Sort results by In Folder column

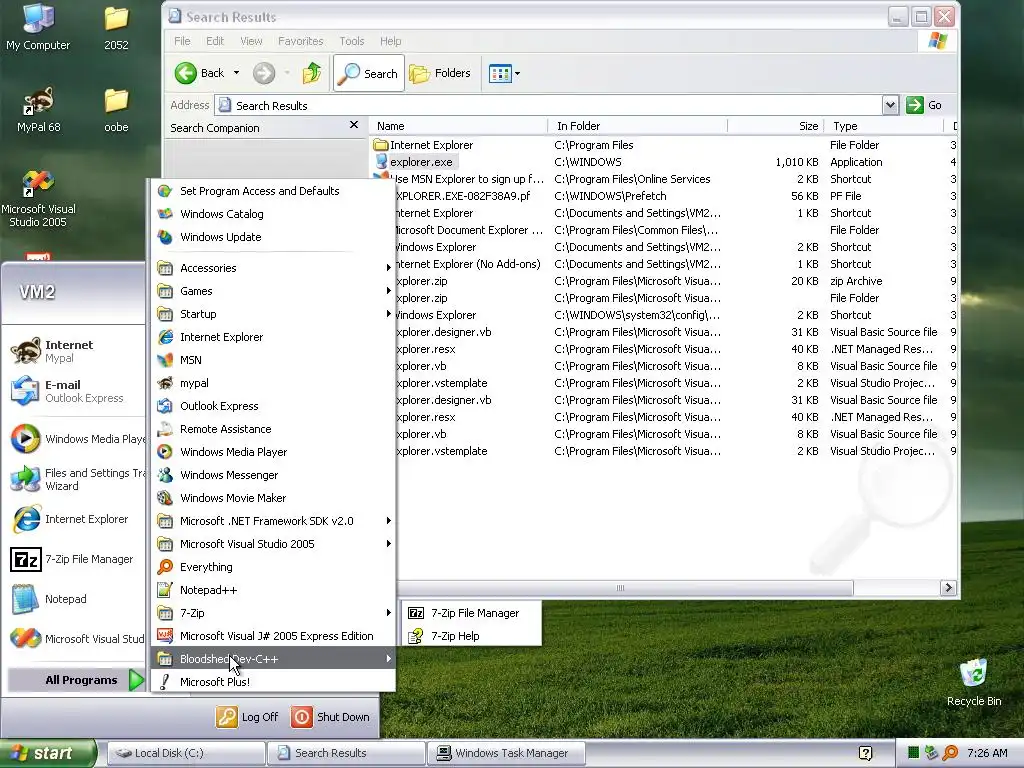637,126
